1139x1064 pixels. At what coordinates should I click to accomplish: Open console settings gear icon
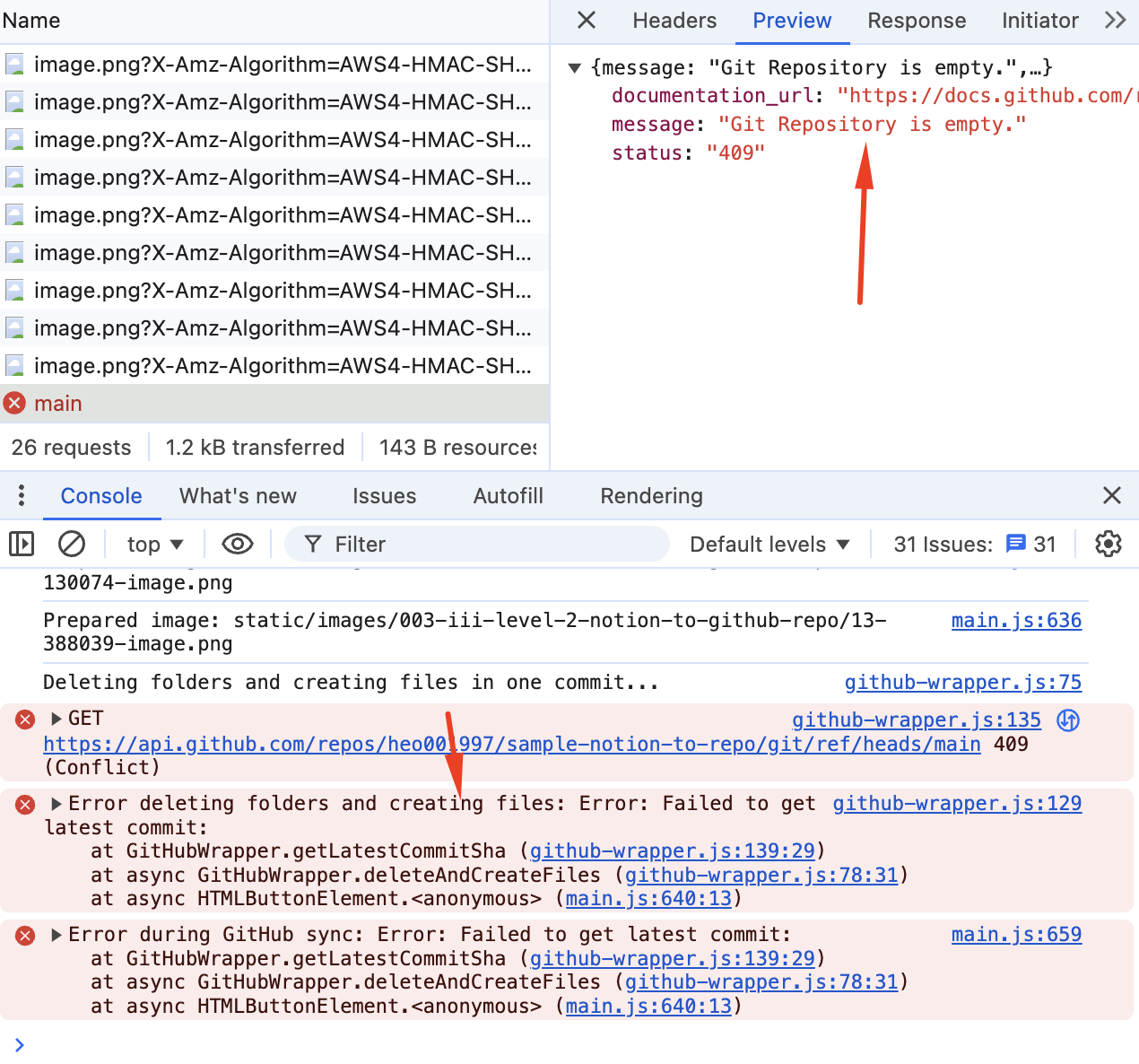point(1109,544)
